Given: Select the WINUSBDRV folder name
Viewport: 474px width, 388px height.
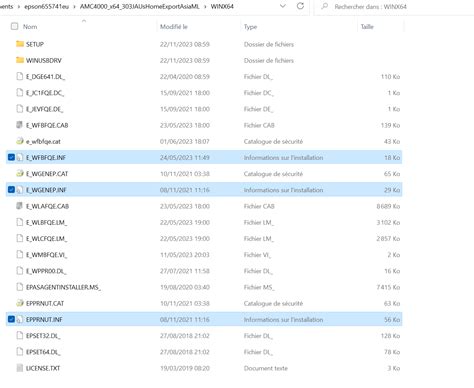Looking at the screenshot, I should [44, 60].
